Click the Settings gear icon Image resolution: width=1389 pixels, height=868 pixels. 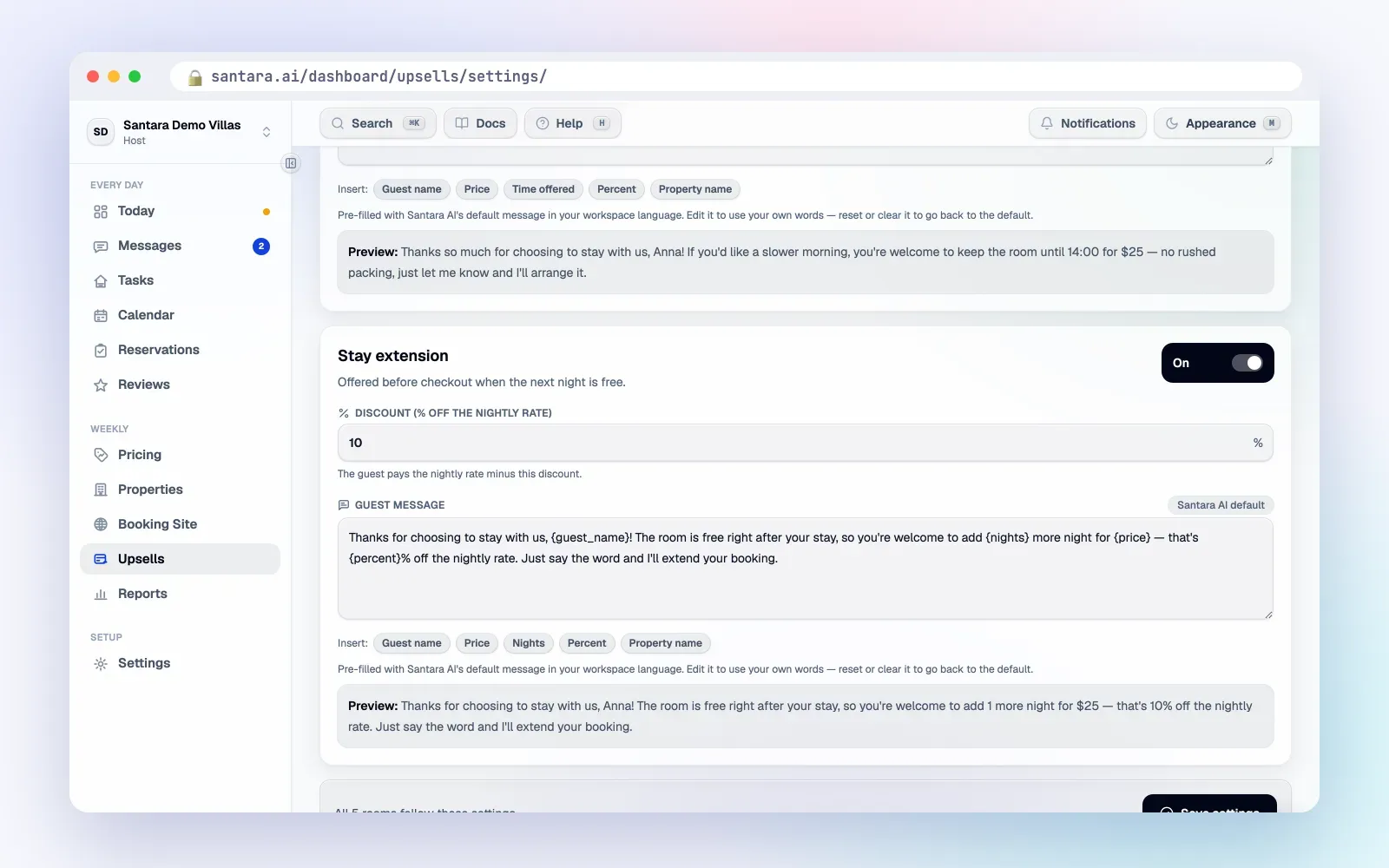[x=101, y=664]
